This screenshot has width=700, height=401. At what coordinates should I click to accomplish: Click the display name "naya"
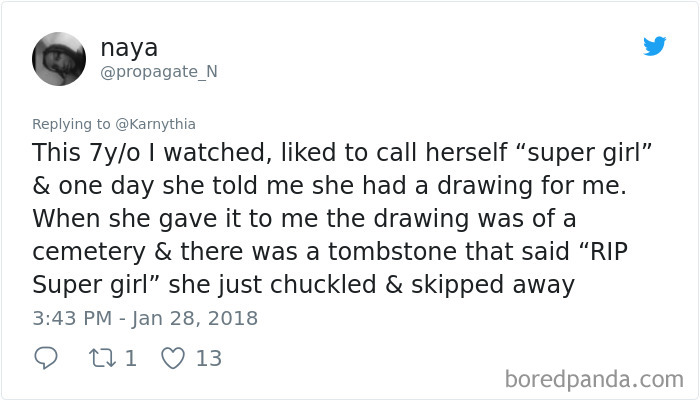(128, 46)
